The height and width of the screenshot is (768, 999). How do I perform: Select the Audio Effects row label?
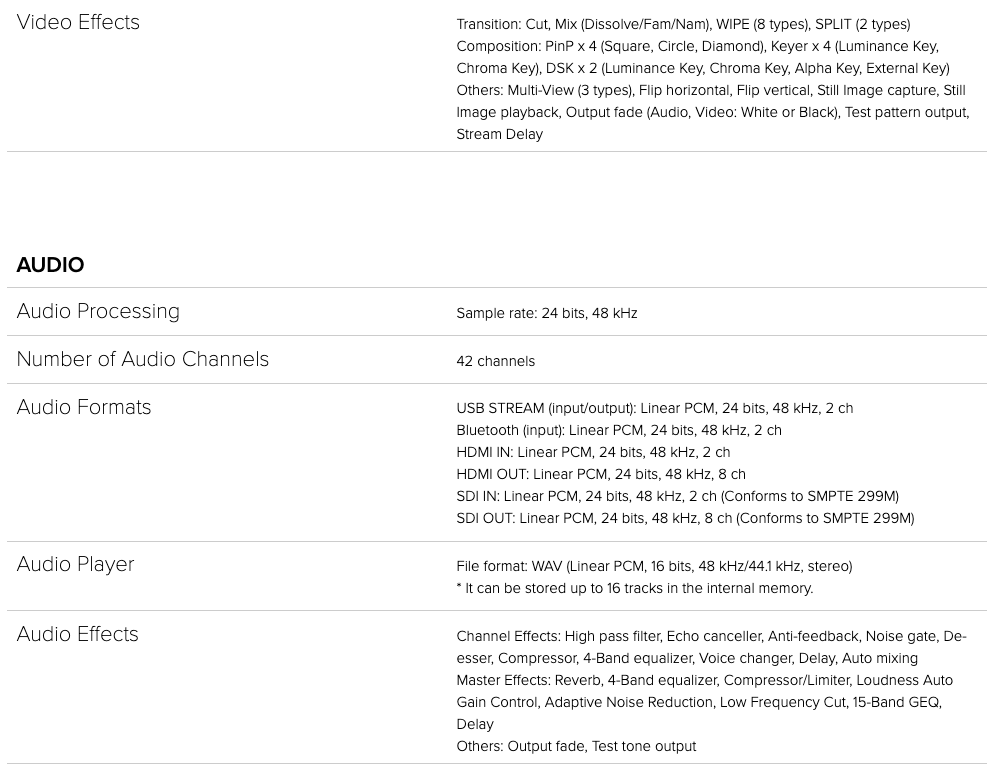[77, 634]
